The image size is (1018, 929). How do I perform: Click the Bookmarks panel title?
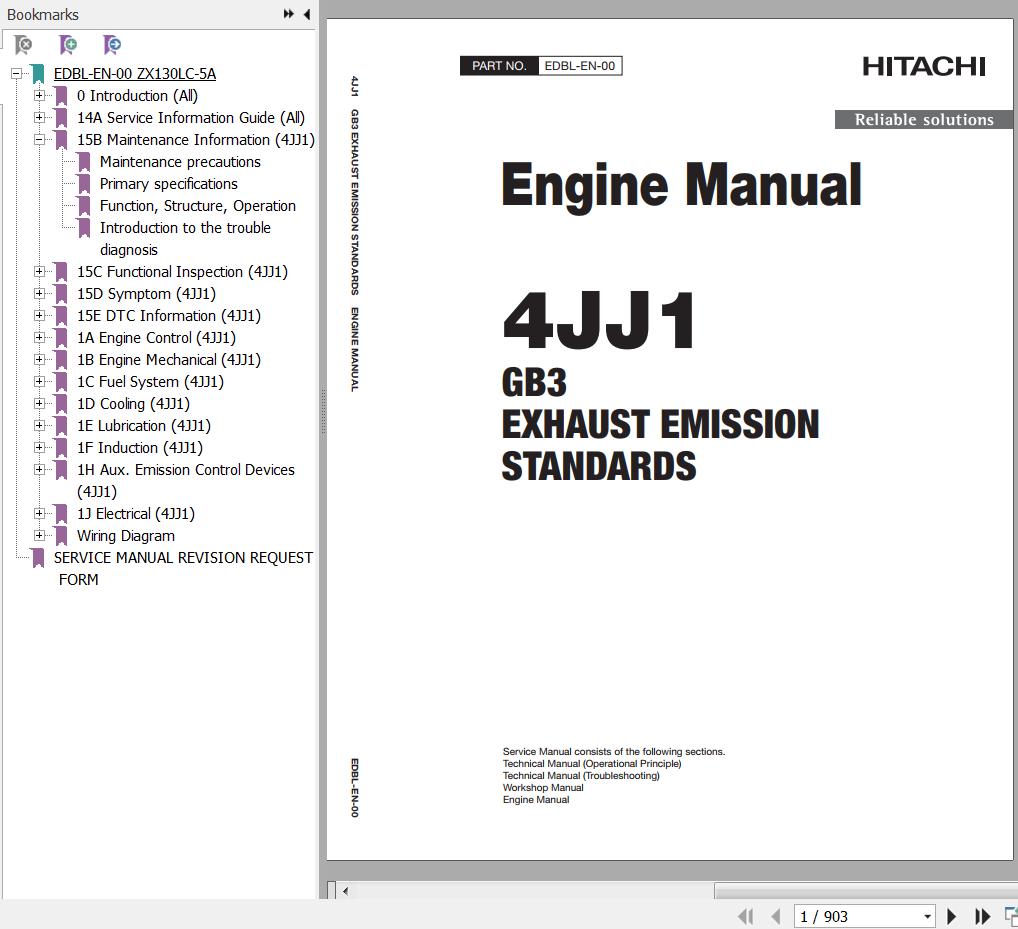(42, 14)
